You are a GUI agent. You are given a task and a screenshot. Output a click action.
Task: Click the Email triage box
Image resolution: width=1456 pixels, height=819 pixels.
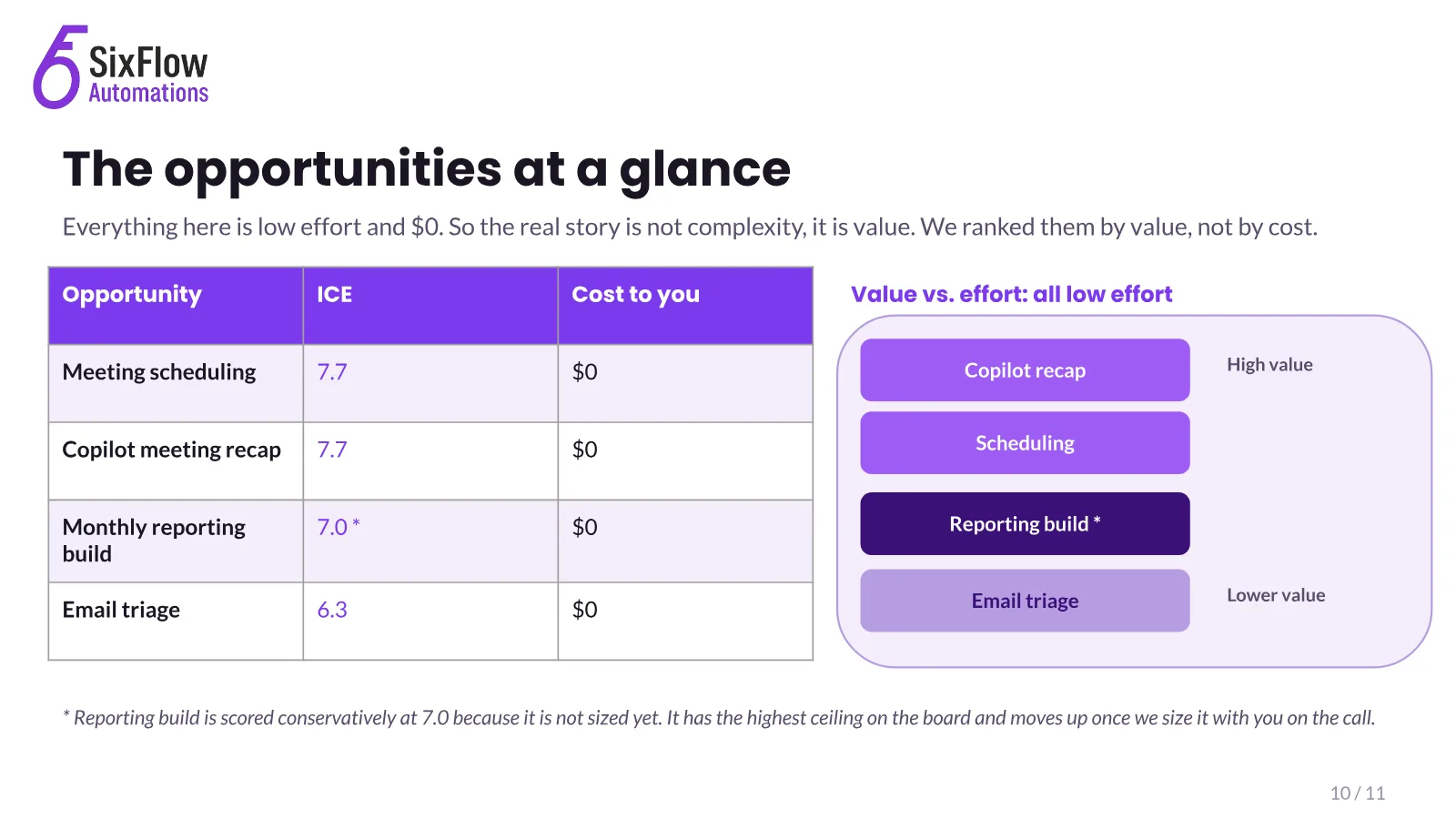click(x=1025, y=601)
